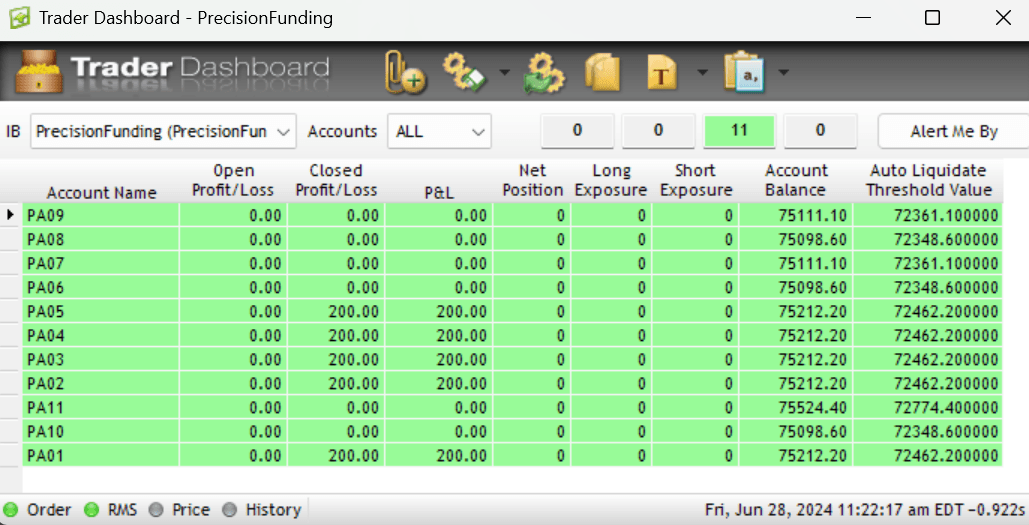
Task: Click the Alert Me By button
Action: tap(954, 131)
